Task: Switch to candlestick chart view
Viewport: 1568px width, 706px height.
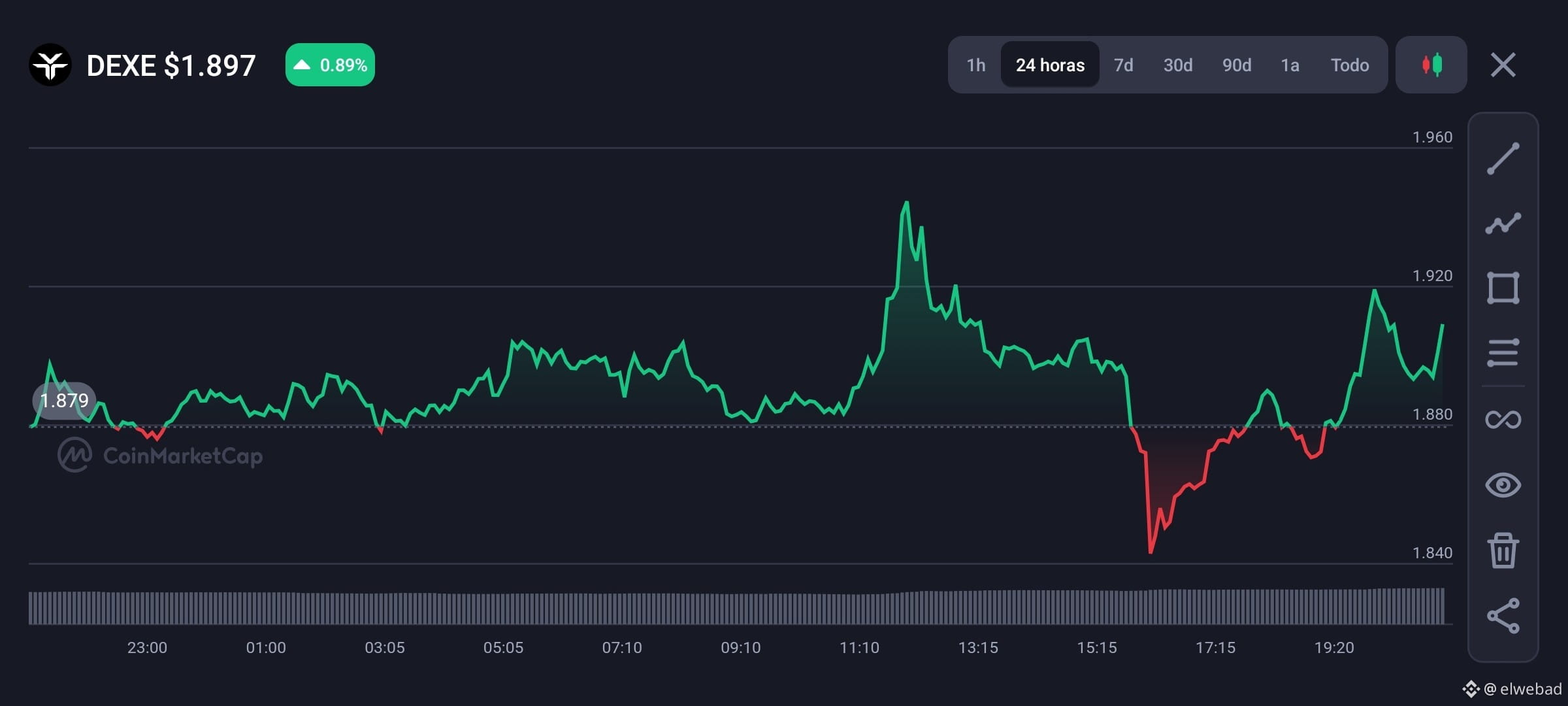Action: click(1431, 65)
